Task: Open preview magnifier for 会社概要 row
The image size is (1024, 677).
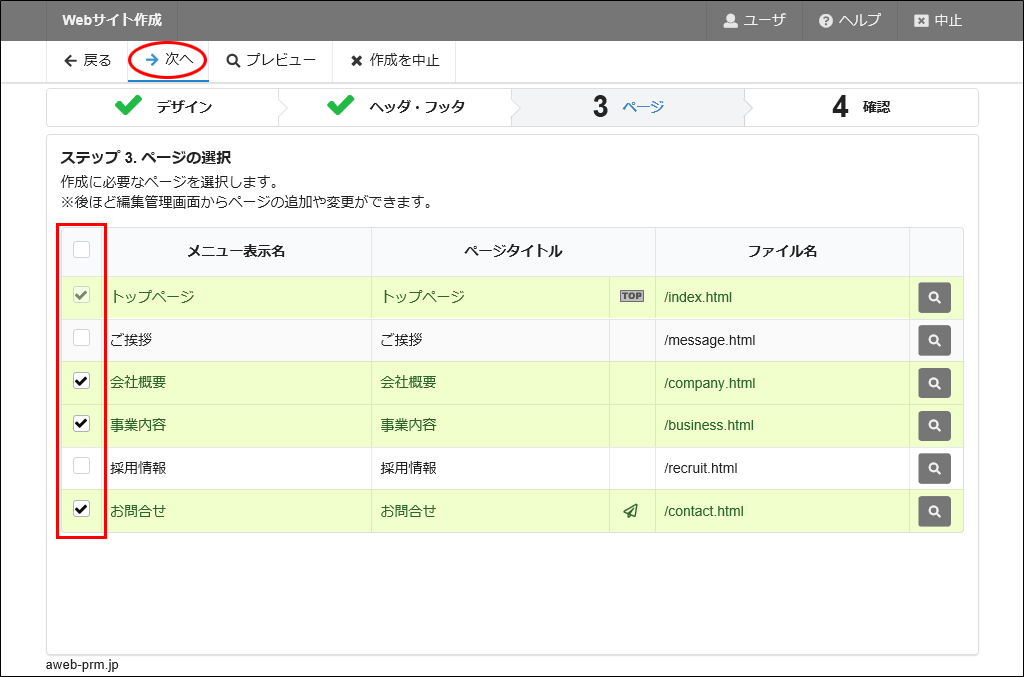Action: 934,383
